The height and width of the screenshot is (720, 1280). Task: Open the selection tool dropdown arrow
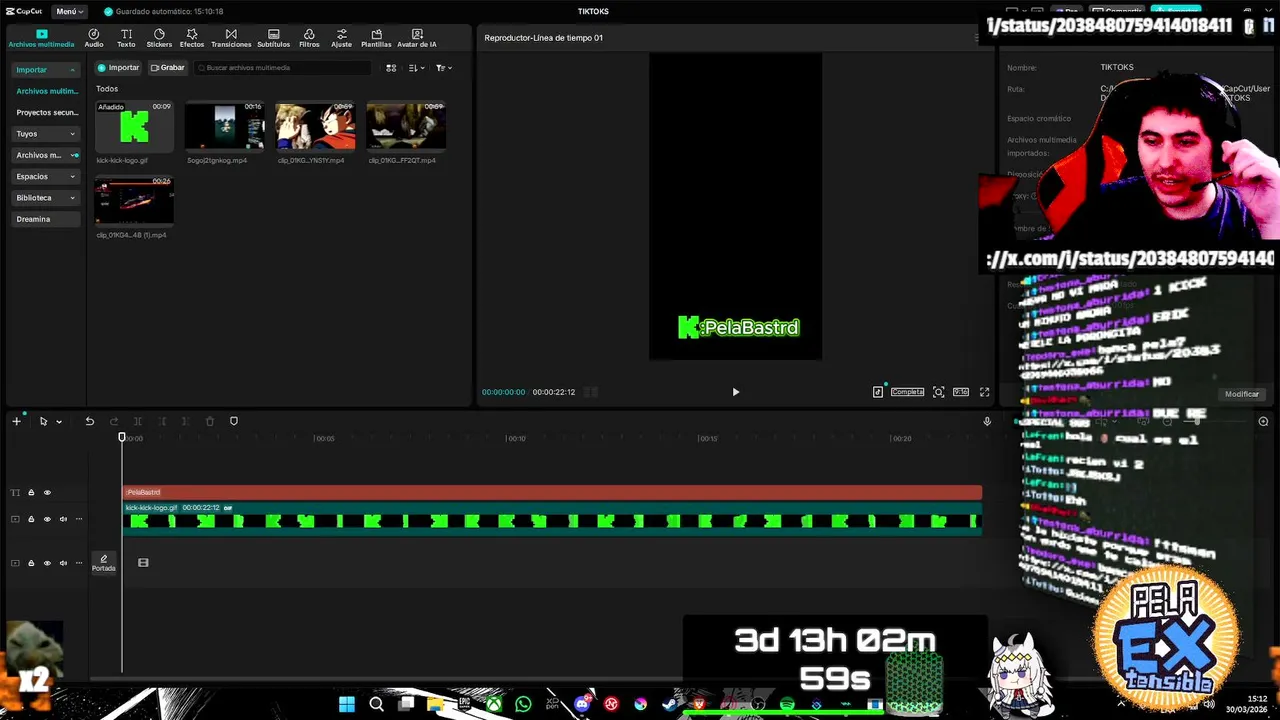click(59, 422)
